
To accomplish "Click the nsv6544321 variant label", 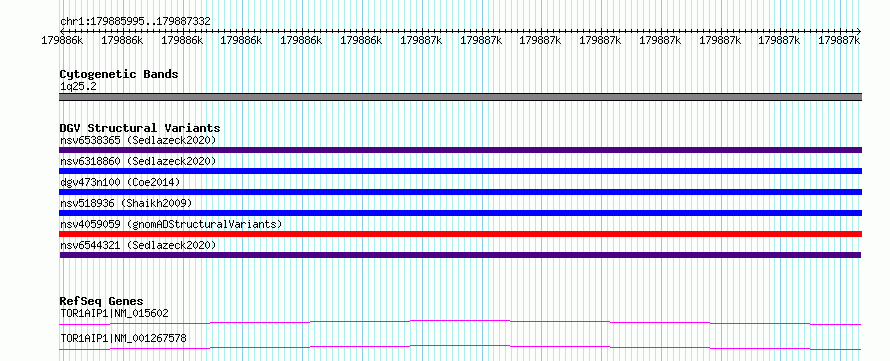I will coord(138,245).
